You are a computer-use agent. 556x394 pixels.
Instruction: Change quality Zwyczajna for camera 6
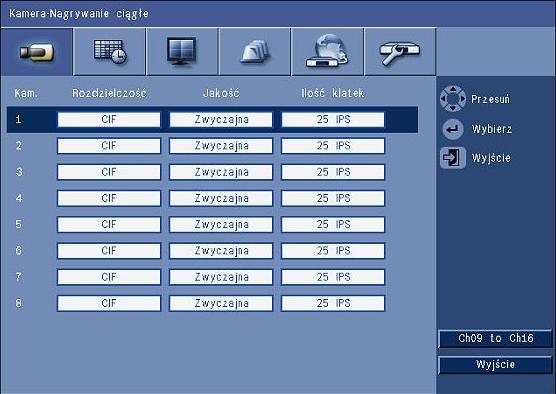point(221,251)
